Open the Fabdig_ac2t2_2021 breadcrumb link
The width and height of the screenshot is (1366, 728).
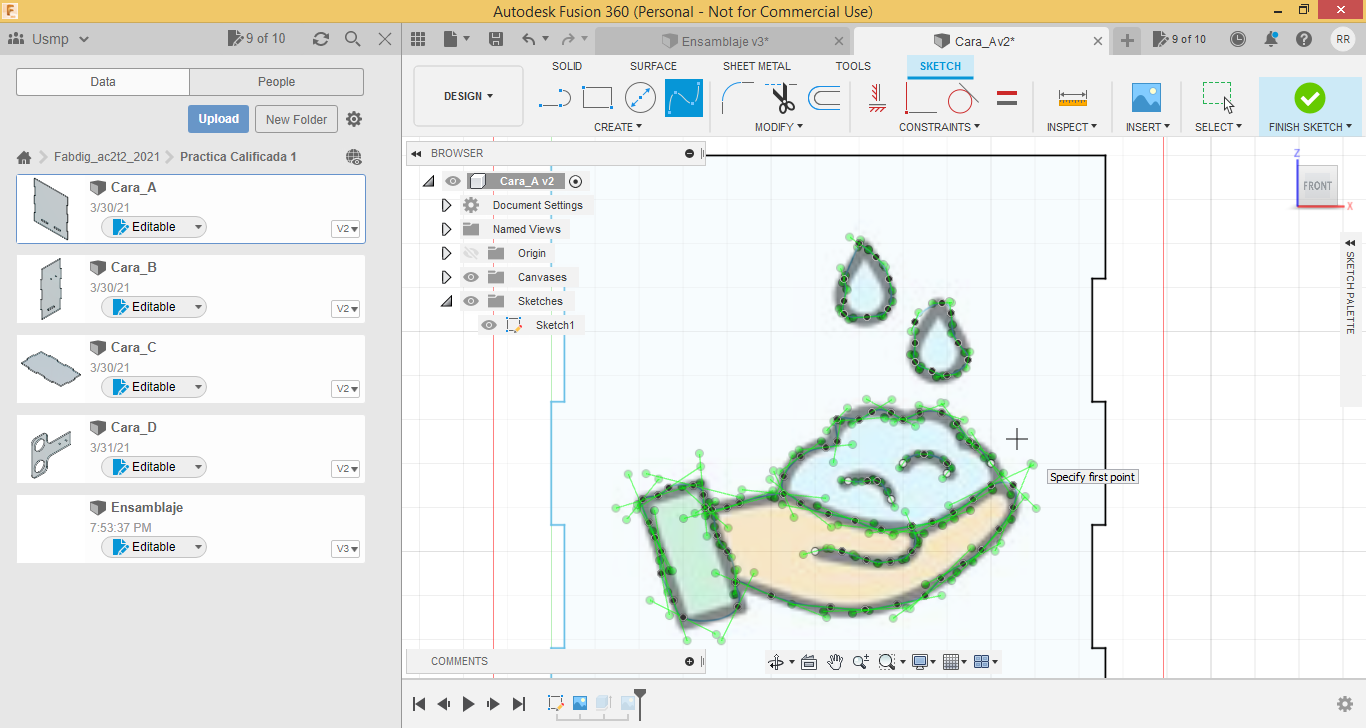tap(106, 157)
